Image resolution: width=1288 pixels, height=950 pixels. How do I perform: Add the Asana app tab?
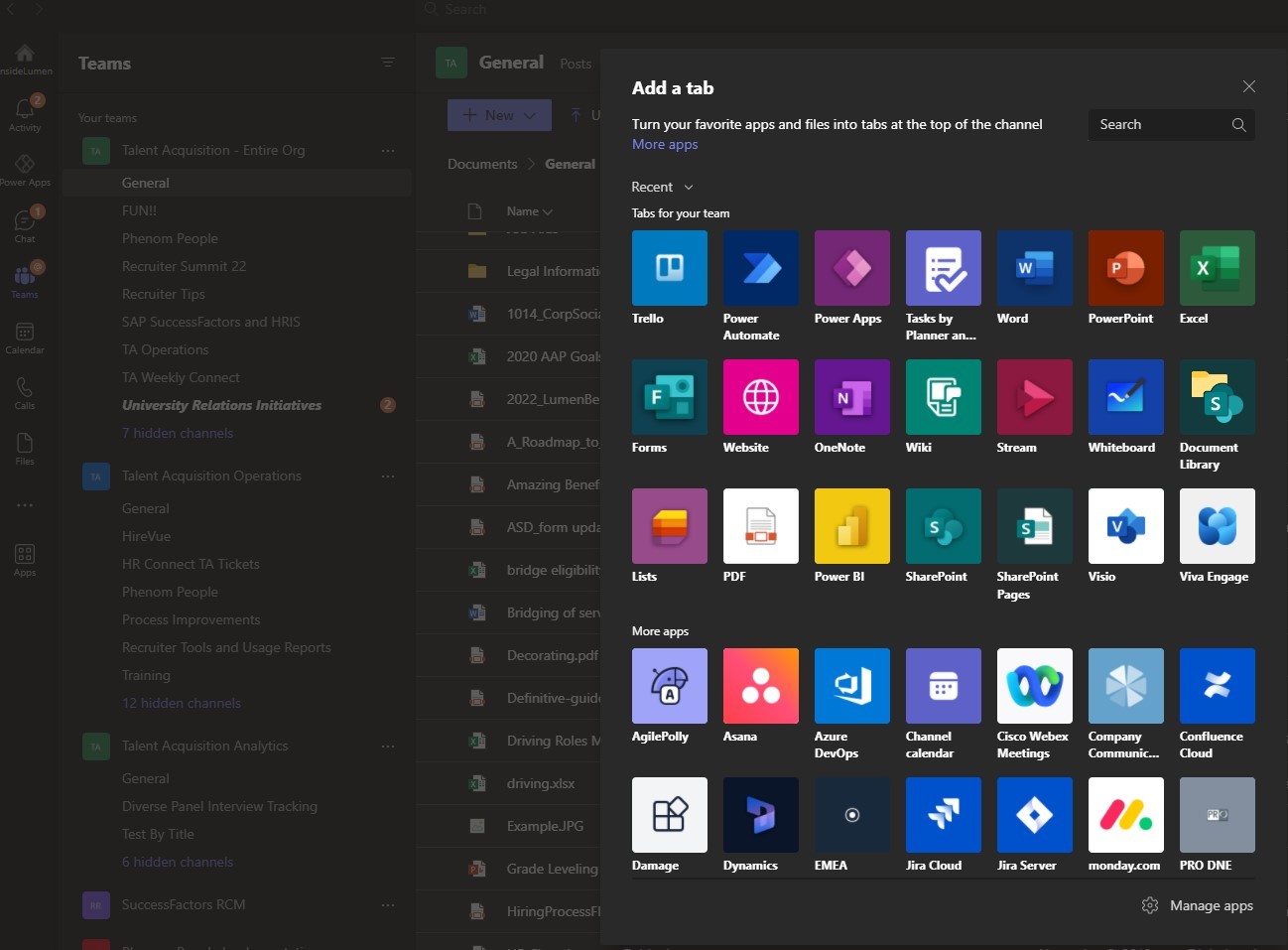point(760,686)
